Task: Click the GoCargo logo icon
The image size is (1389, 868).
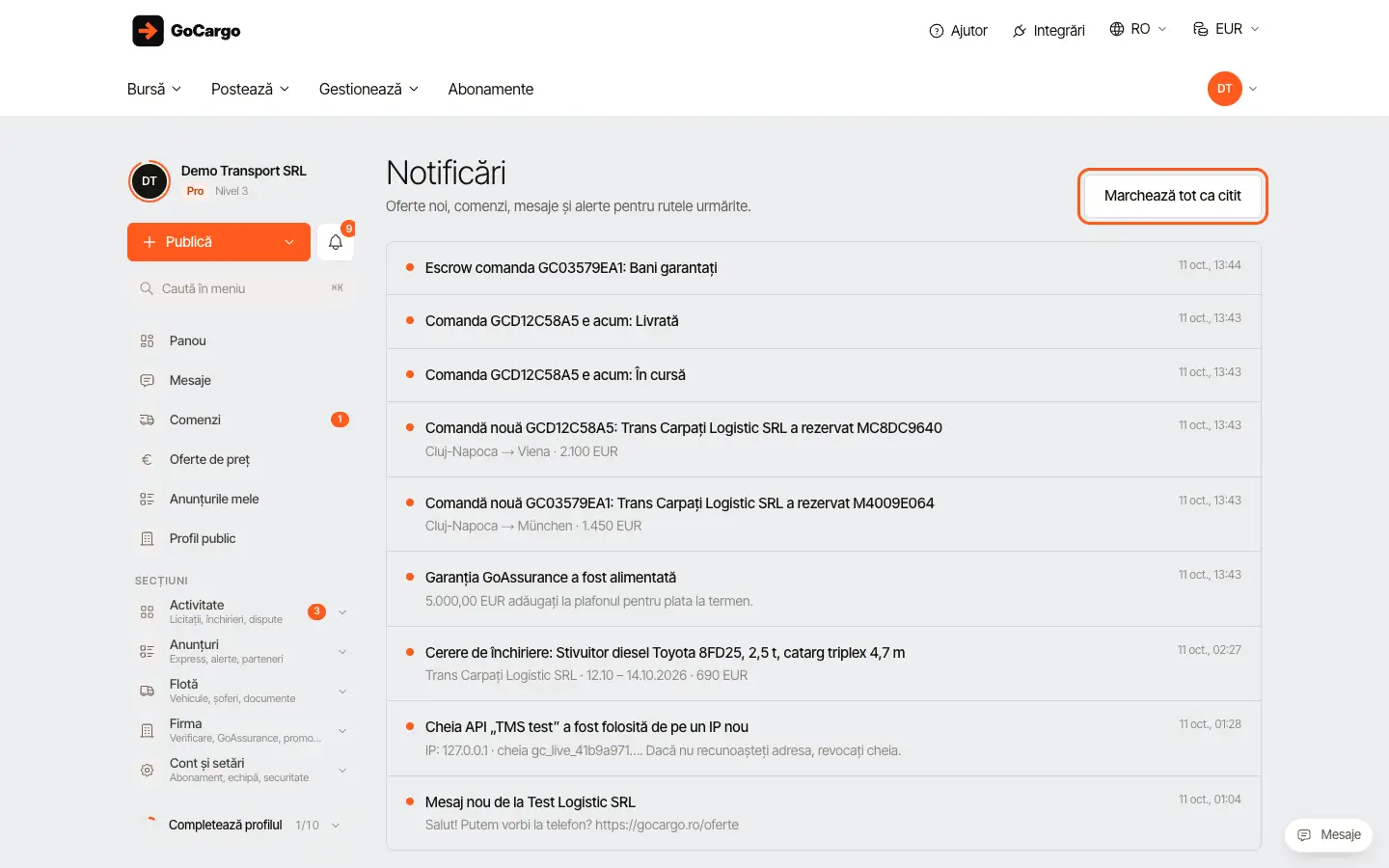Action: coord(149,31)
